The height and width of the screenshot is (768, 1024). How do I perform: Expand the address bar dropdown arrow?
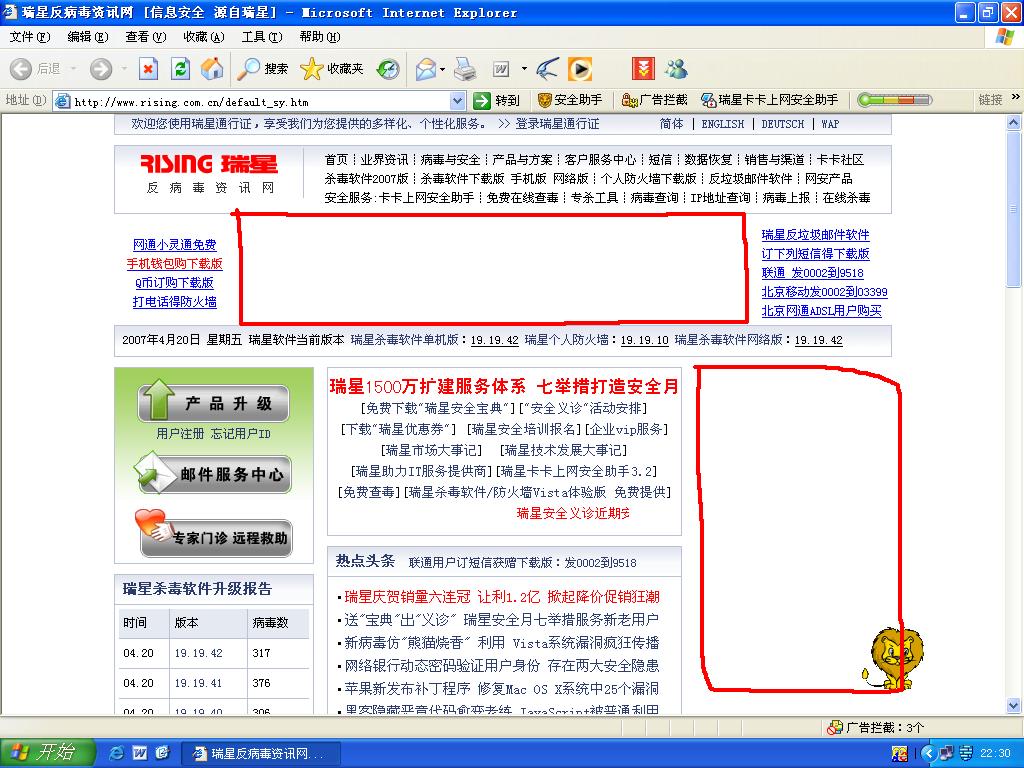[x=458, y=101]
